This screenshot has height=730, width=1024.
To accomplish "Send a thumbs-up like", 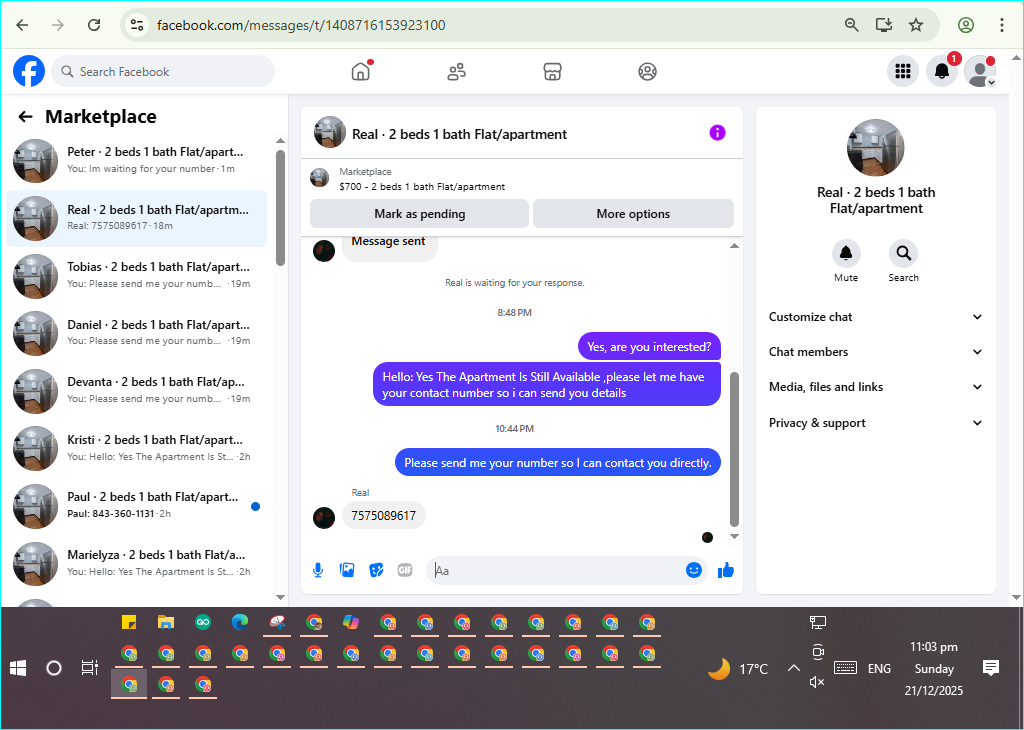I will (x=726, y=570).
